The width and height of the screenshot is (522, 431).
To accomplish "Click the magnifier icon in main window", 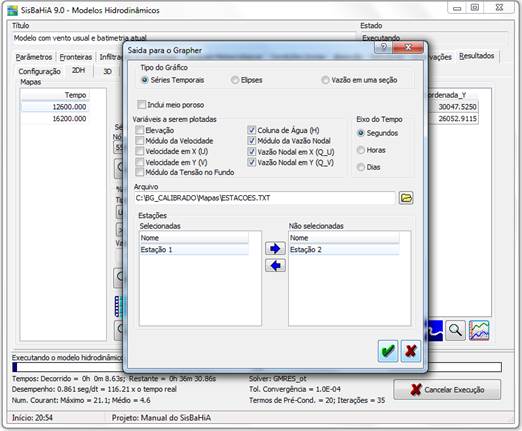I will tap(455, 330).
